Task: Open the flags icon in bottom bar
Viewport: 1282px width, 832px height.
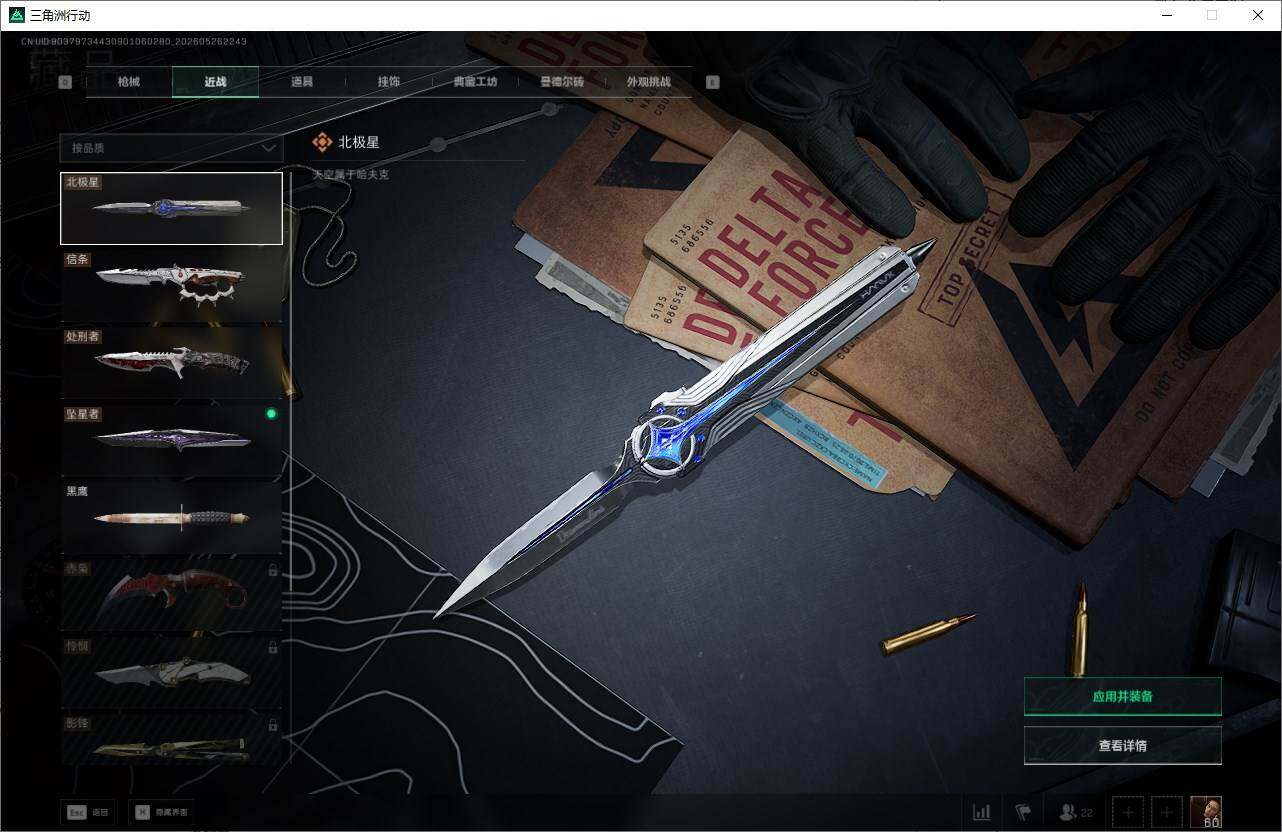Action: (x=1022, y=812)
